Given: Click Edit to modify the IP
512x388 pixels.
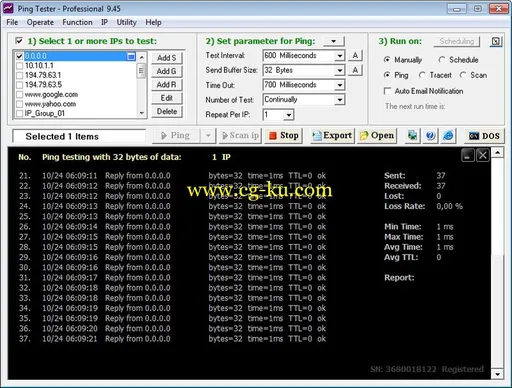Looking at the screenshot, I should [167, 98].
